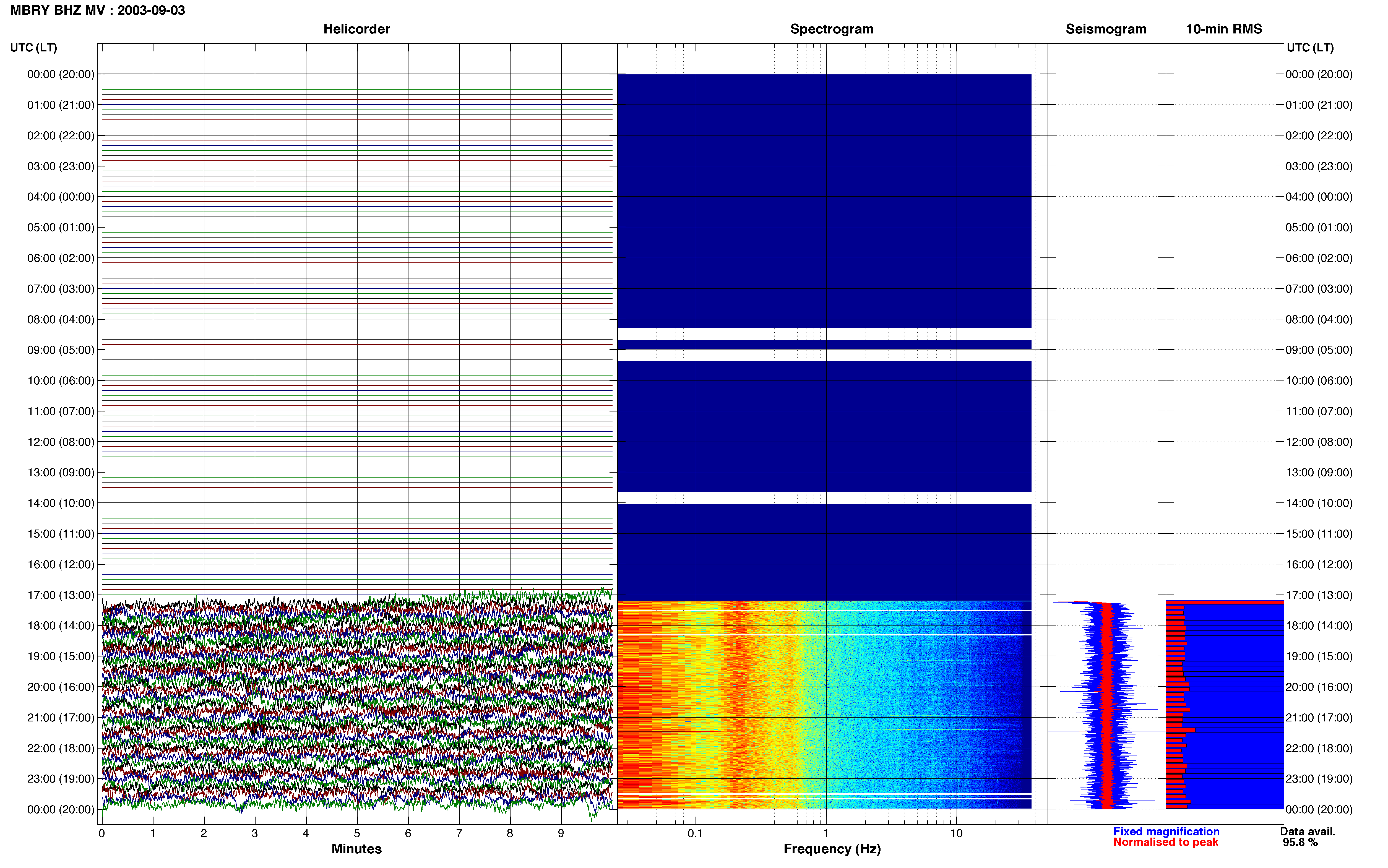Click the '0.1' frequency tick label
1388x868 pixels.
tap(695, 833)
